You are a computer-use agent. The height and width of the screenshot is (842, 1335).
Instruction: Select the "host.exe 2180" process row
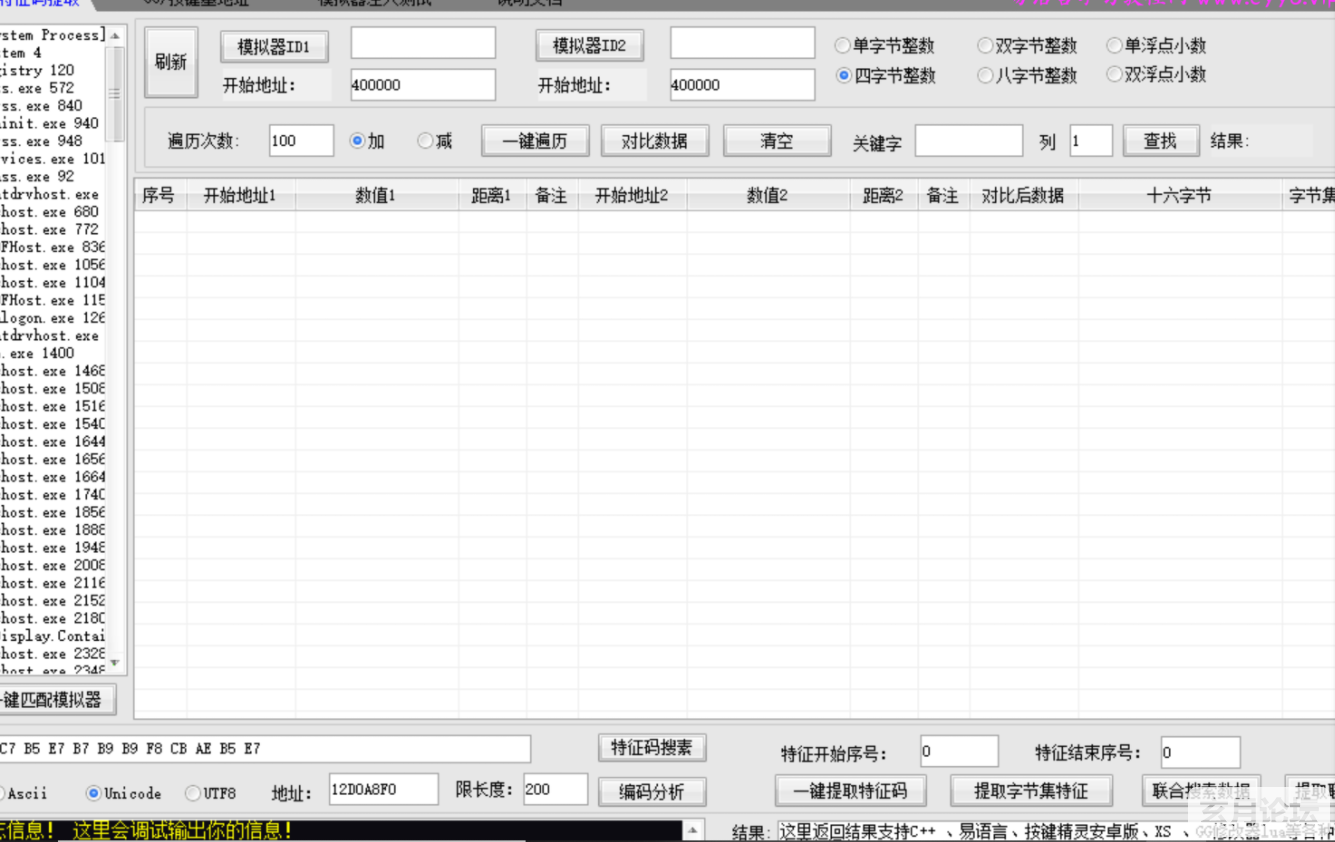point(52,618)
